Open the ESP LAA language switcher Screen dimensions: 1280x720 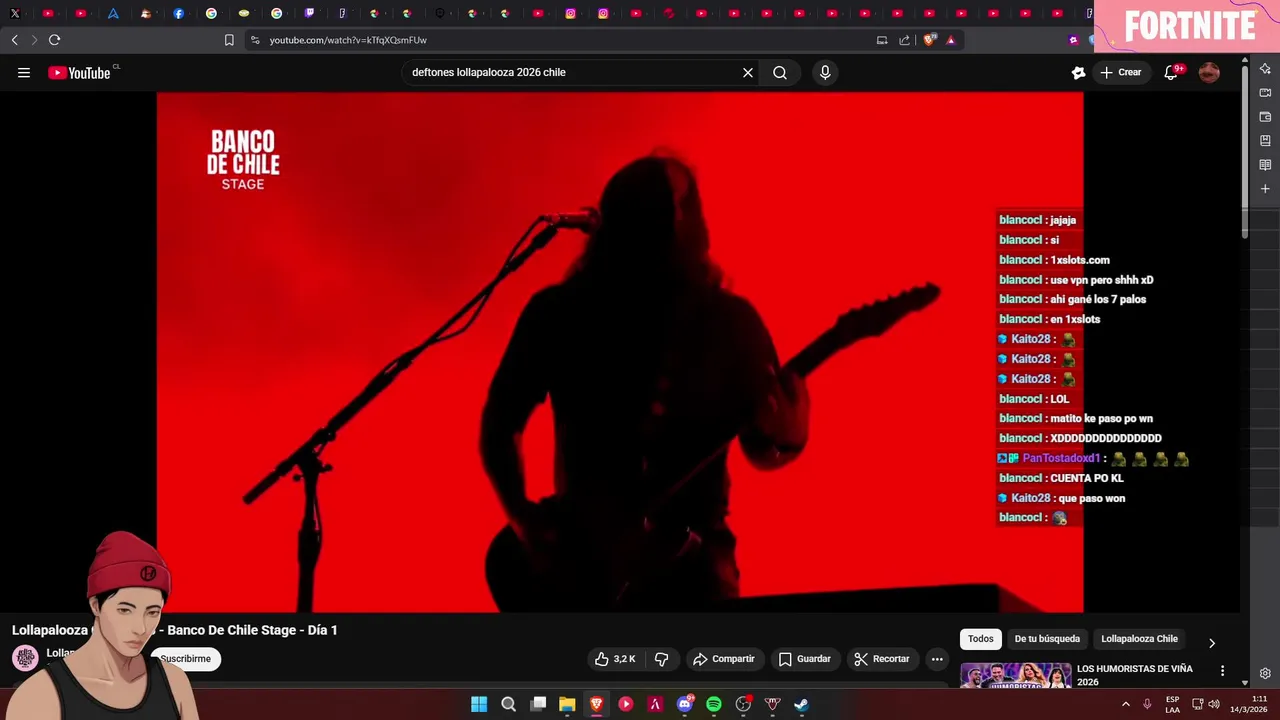[x=1172, y=704]
